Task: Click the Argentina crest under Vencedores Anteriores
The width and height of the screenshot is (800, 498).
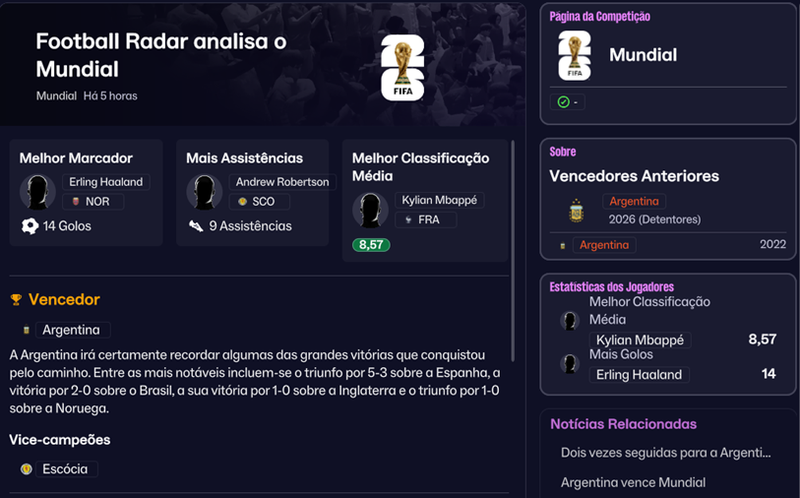Action: (576, 210)
